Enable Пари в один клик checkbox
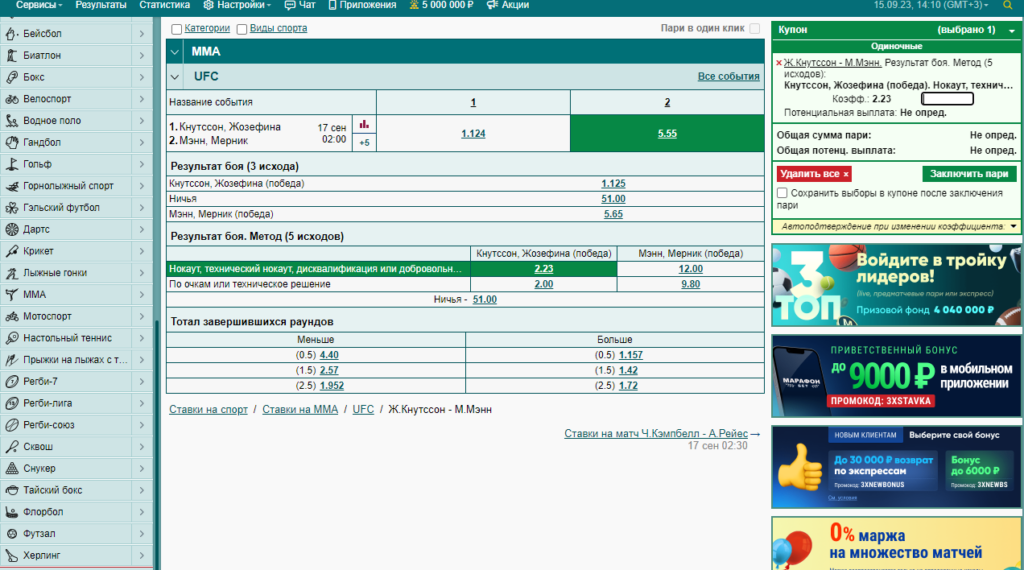 755,29
